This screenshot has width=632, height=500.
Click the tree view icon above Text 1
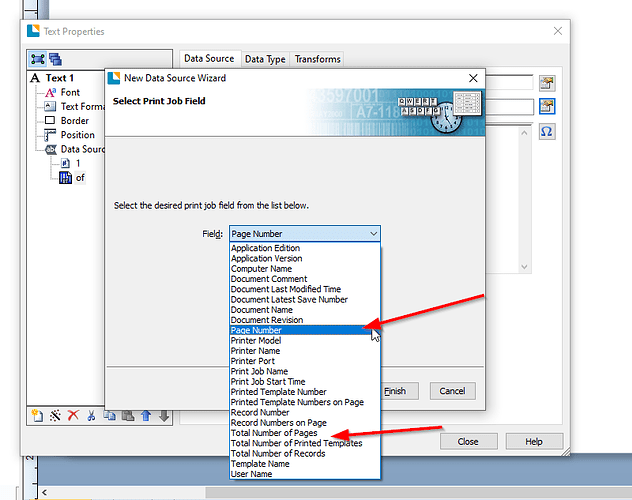(x=38, y=60)
